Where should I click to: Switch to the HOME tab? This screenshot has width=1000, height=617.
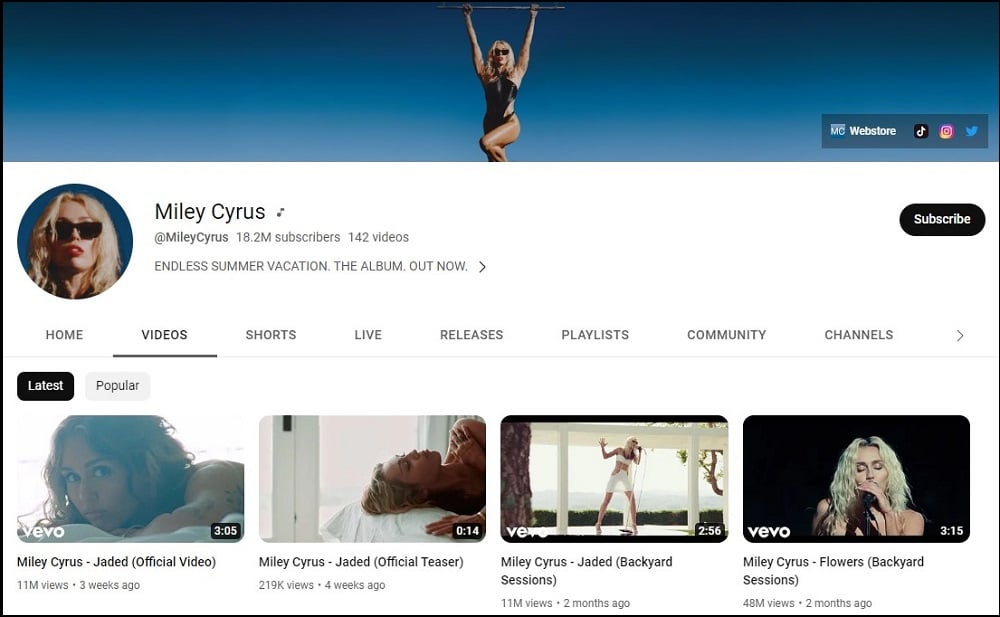[x=64, y=335]
